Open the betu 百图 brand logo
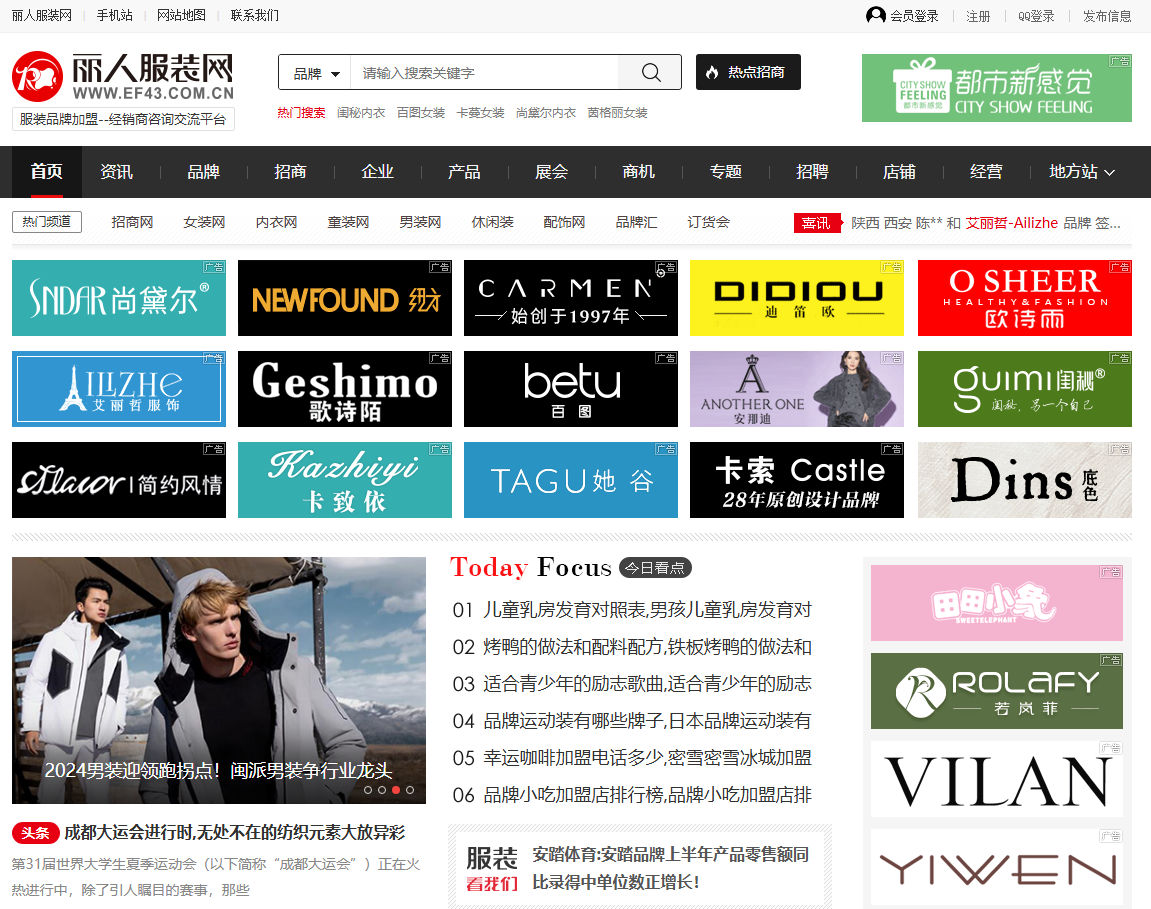Viewport: 1151px width, 909px height. 571,389
